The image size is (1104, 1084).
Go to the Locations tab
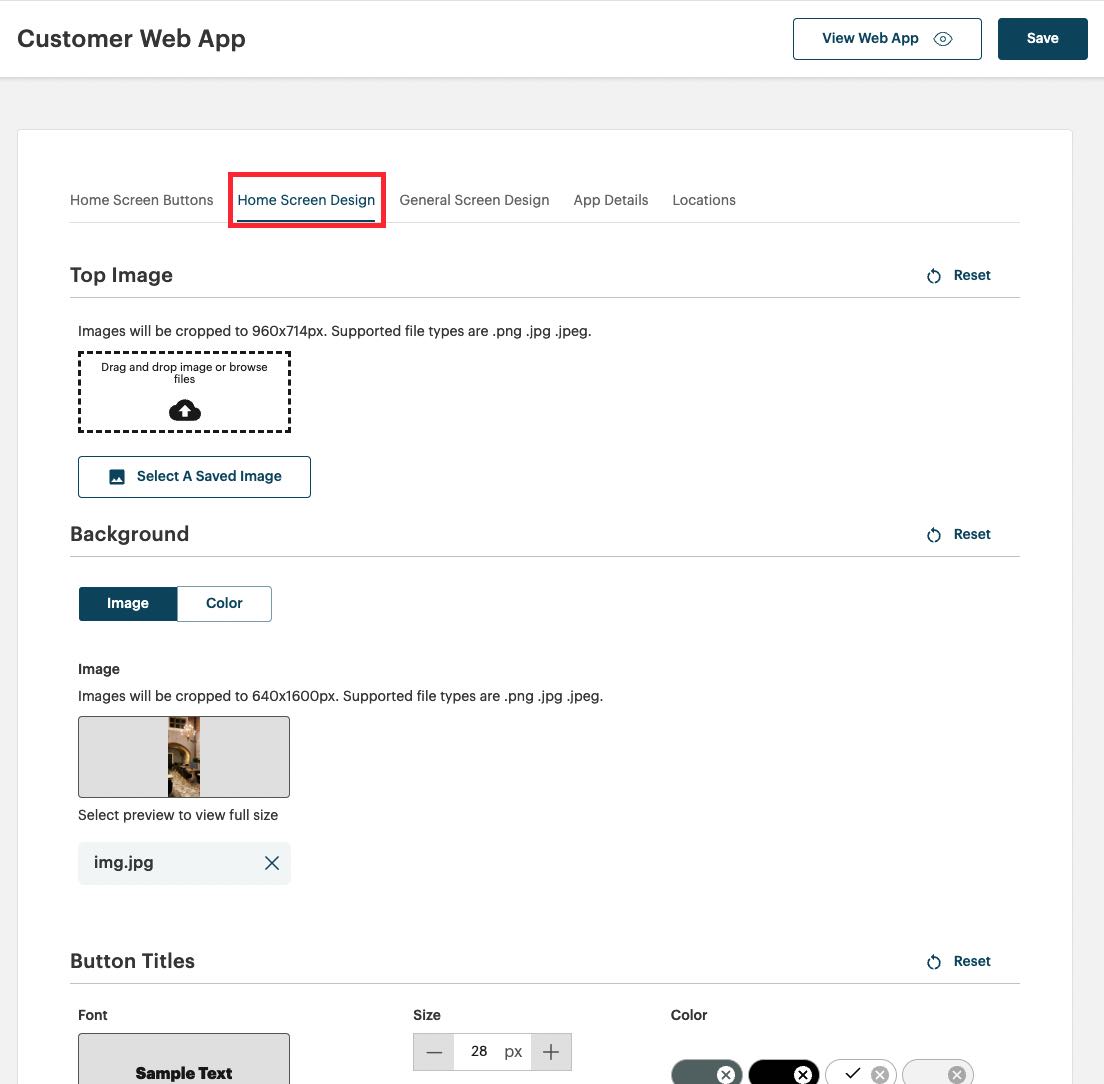(704, 200)
